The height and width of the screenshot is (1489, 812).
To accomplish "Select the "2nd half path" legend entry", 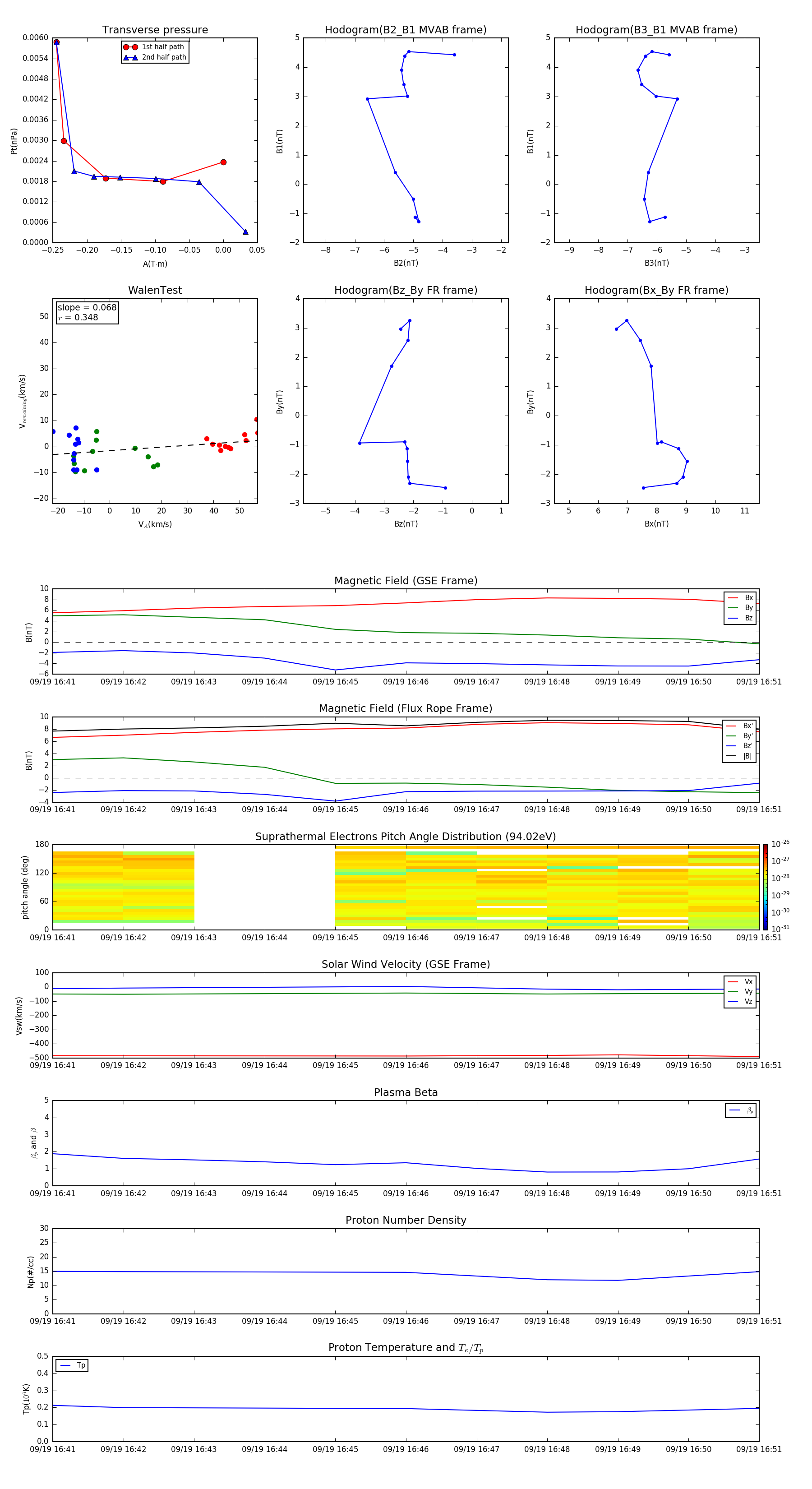I will pos(154,57).
